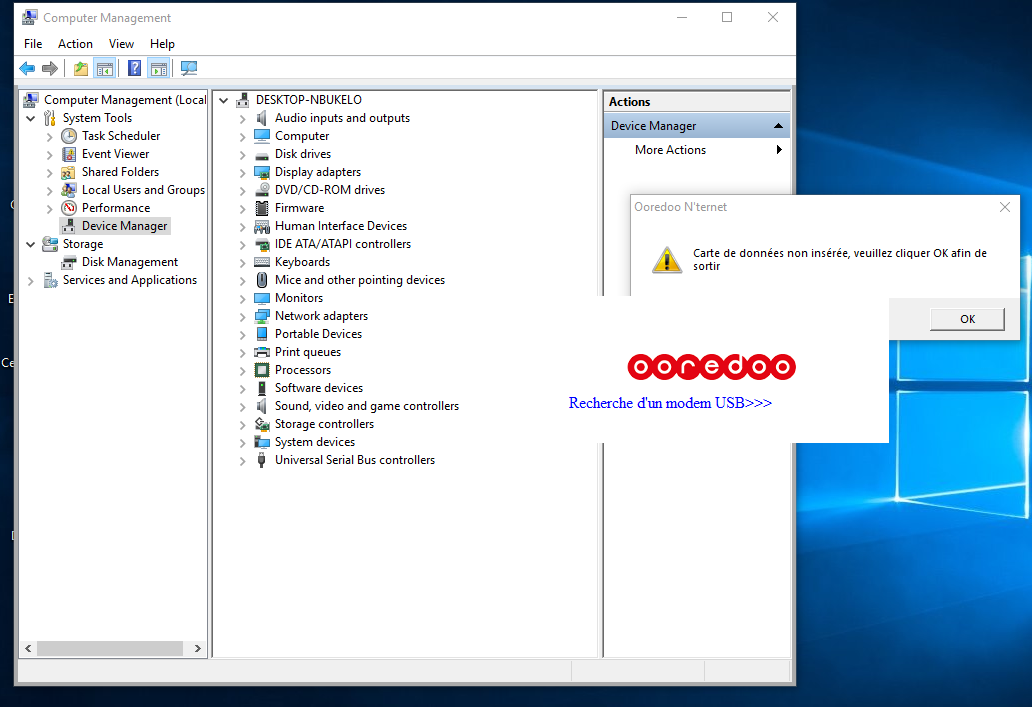Click the DVD/CD-ROM drives disc icon
This screenshot has width=1032, height=707.
click(262, 190)
